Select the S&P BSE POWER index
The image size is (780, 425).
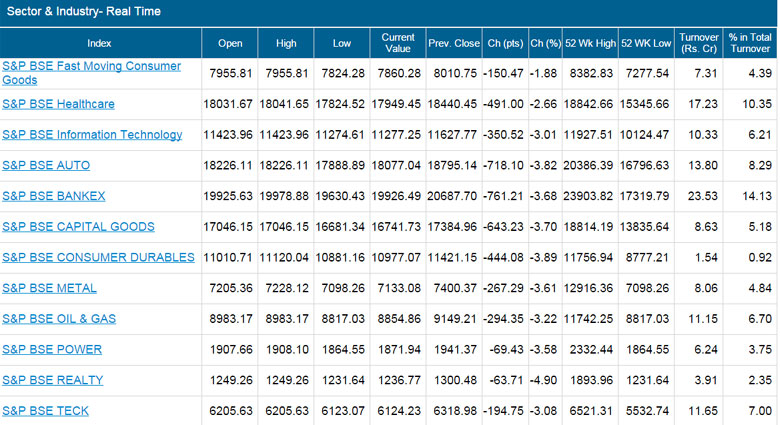52,349
